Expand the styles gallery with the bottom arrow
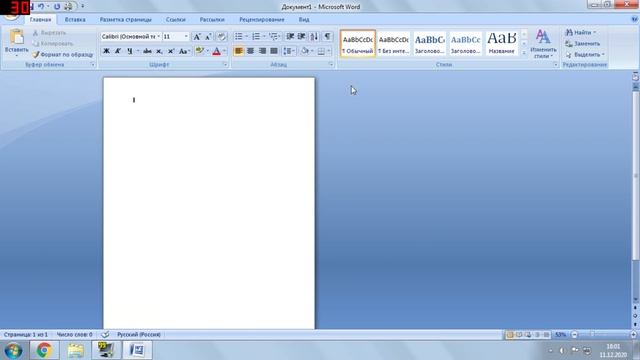Viewport: 640px width, 360px height. pyautogui.click(x=524, y=53)
